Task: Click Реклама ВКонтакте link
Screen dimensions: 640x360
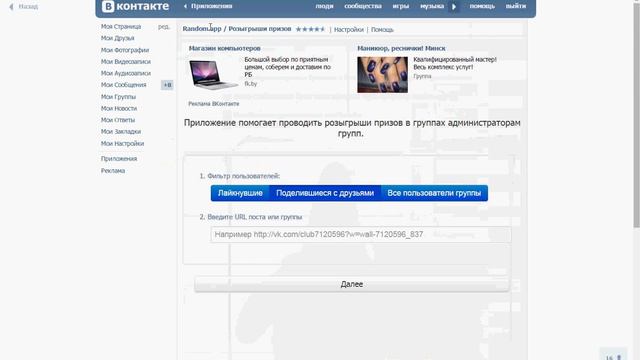Action: 213,104
